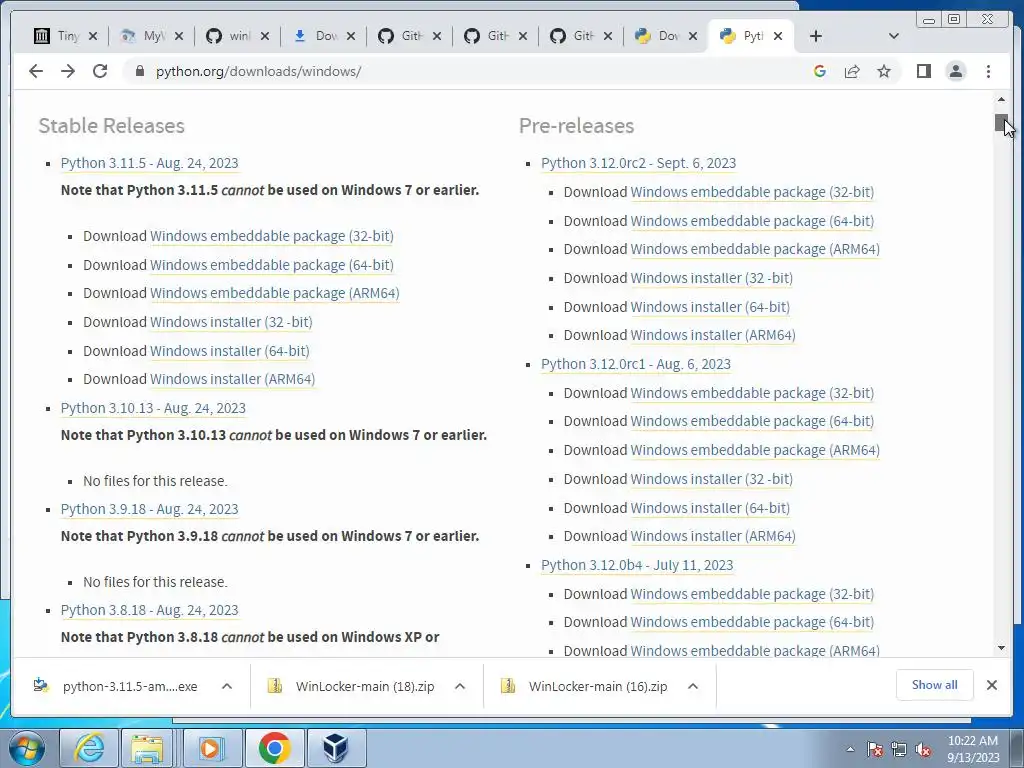Open a new tab
1024x768 pixels.
tap(816, 36)
